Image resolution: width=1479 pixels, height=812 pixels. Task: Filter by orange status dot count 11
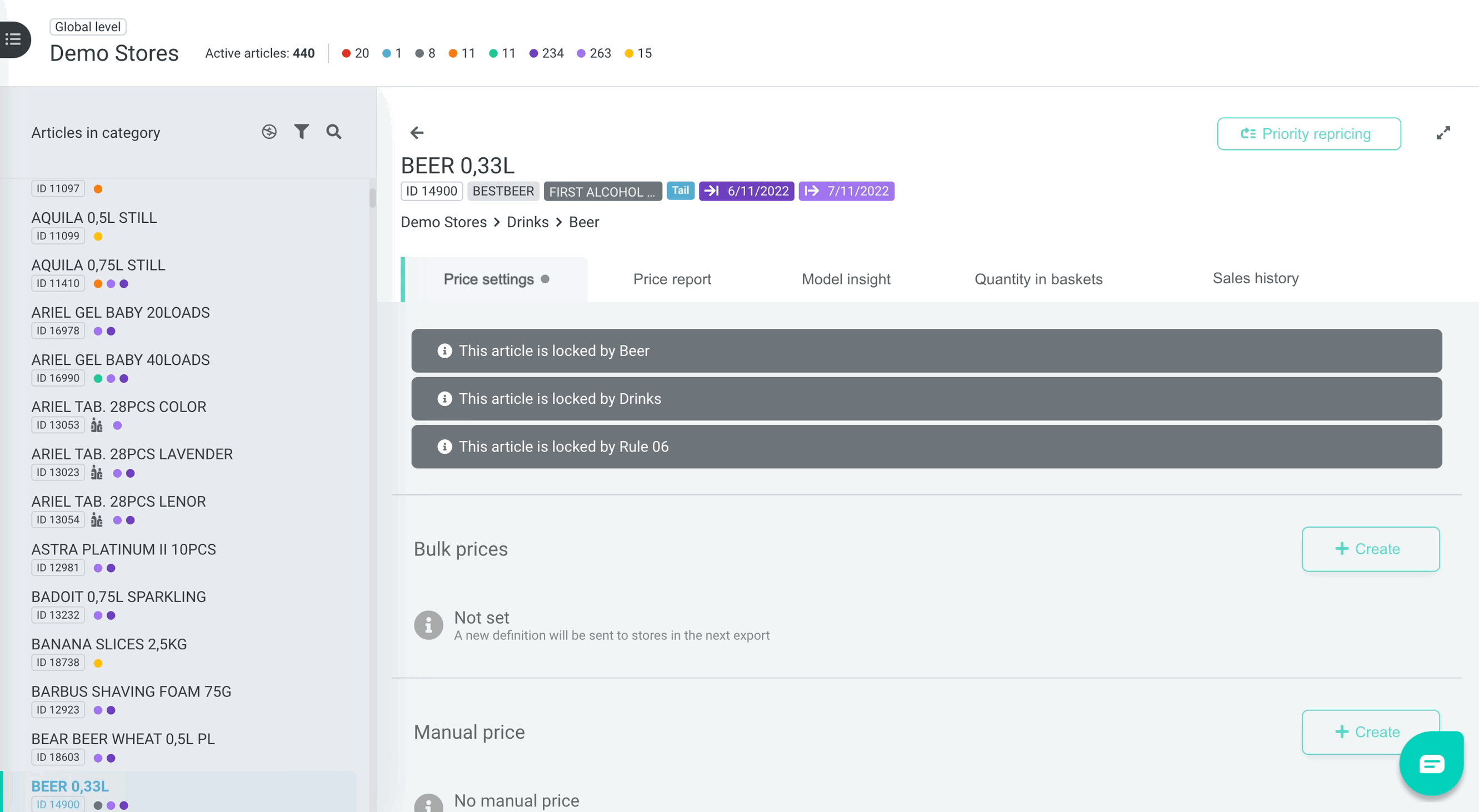462,53
